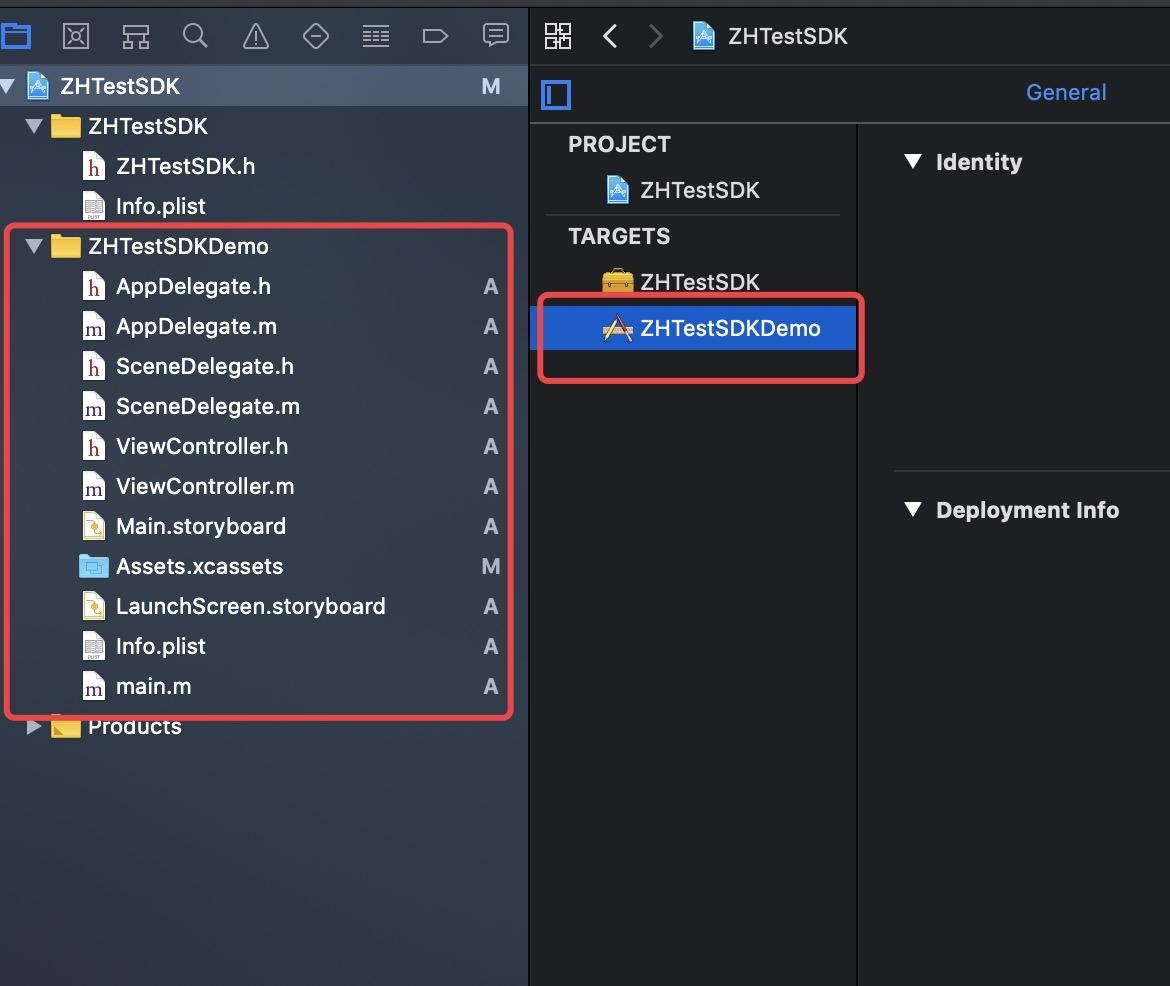Viewport: 1170px width, 986px height.
Task: Select the ZHTestSDK root project row
Action: click(x=264, y=86)
